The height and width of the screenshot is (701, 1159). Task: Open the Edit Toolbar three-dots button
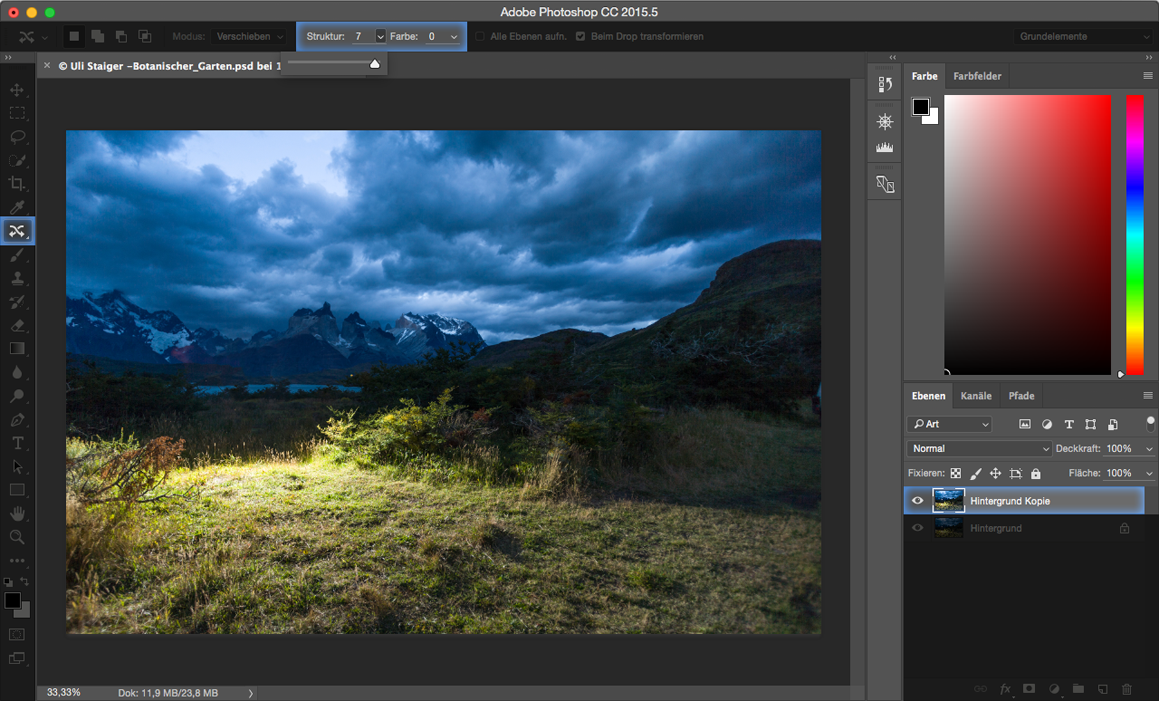pos(16,561)
